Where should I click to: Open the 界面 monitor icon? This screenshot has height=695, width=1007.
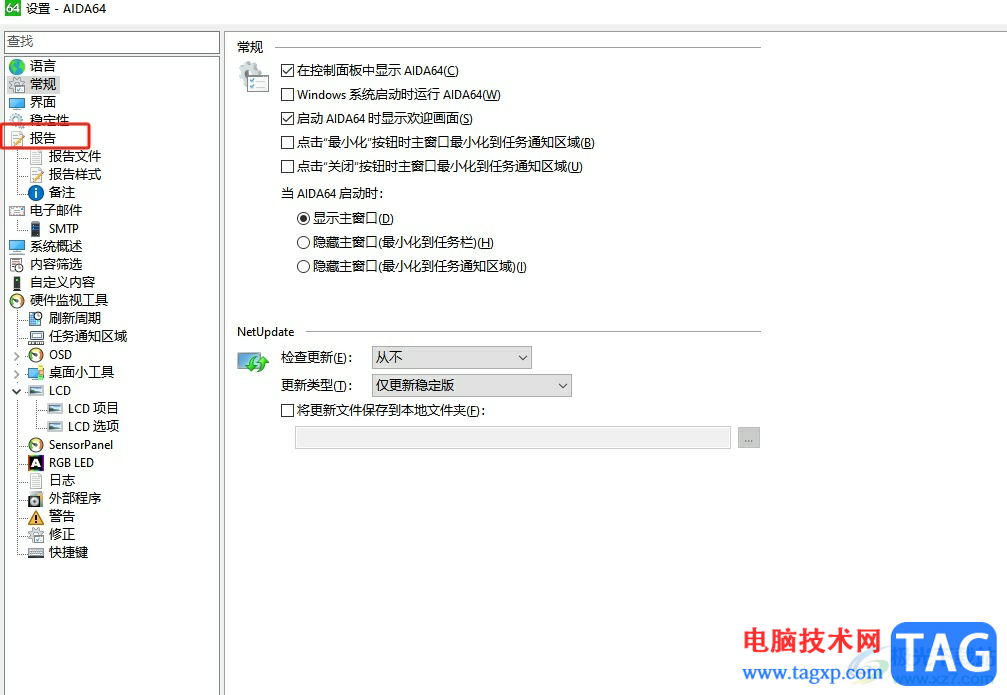[17, 102]
